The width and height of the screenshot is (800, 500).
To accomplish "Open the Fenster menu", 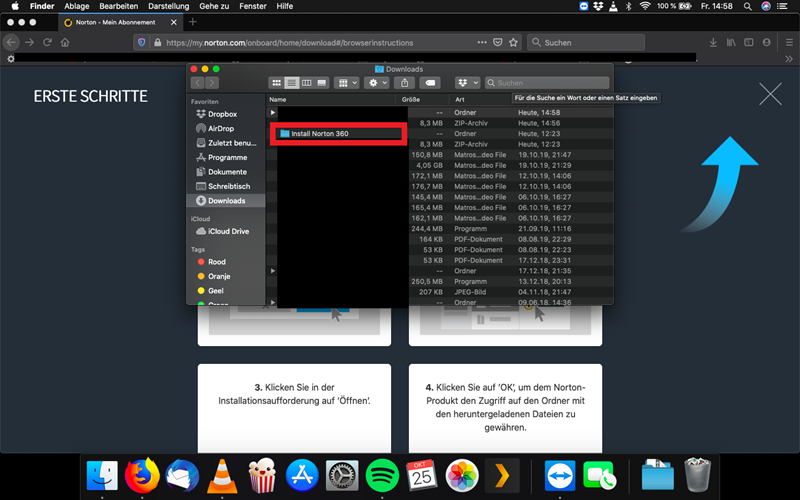I will pos(253,6).
